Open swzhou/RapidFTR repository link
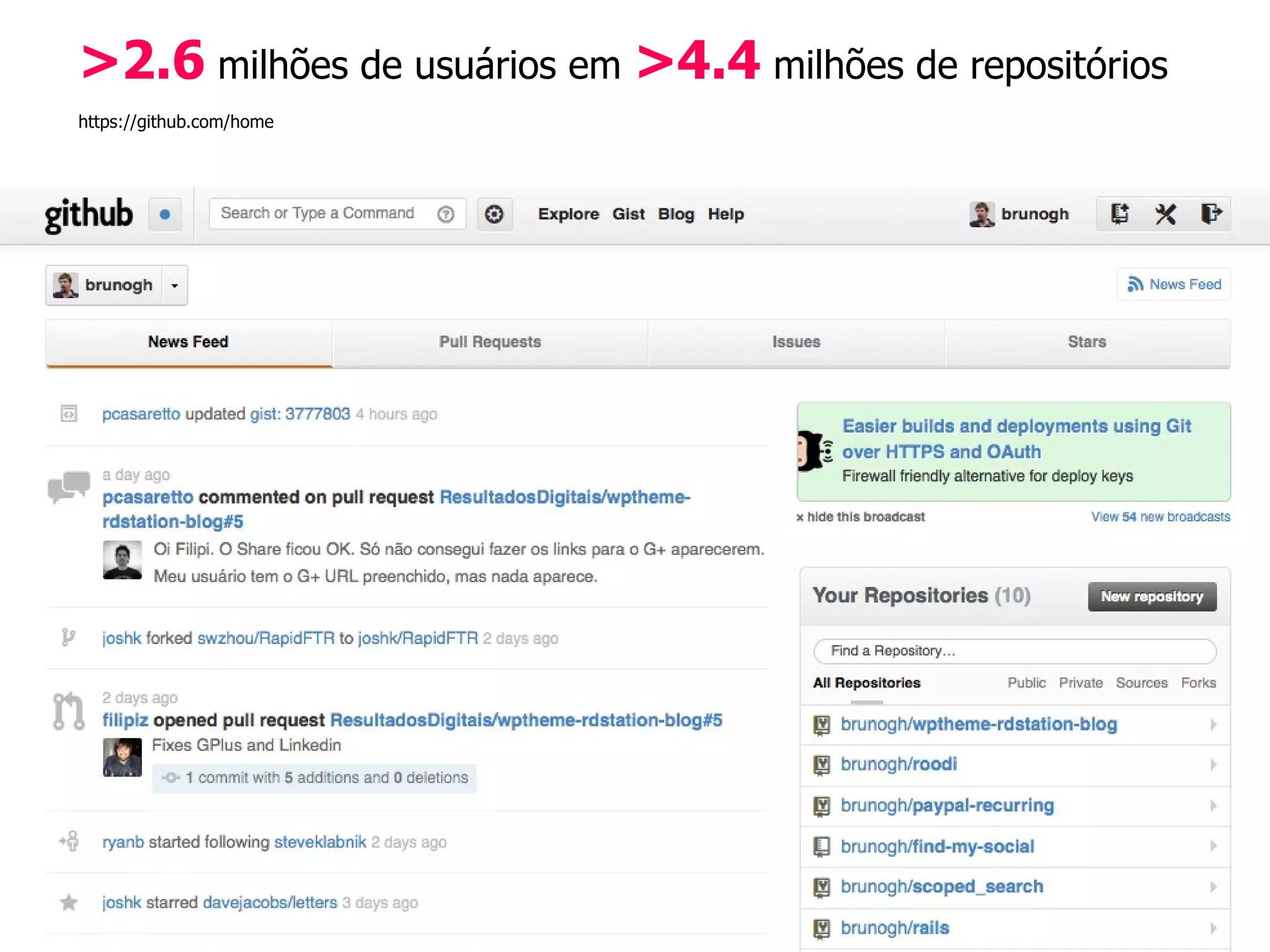 pos(265,638)
